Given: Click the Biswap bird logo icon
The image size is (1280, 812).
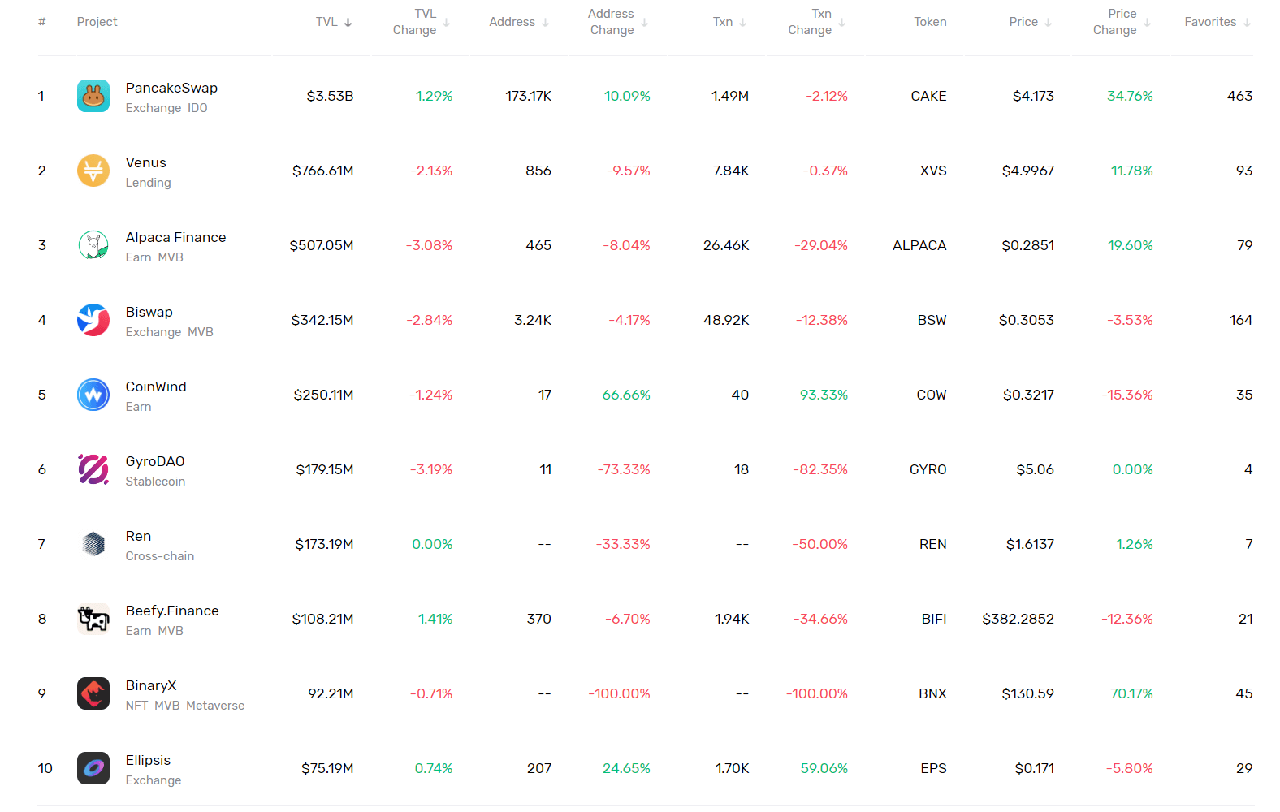Looking at the screenshot, I should pyautogui.click(x=93, y=320).
